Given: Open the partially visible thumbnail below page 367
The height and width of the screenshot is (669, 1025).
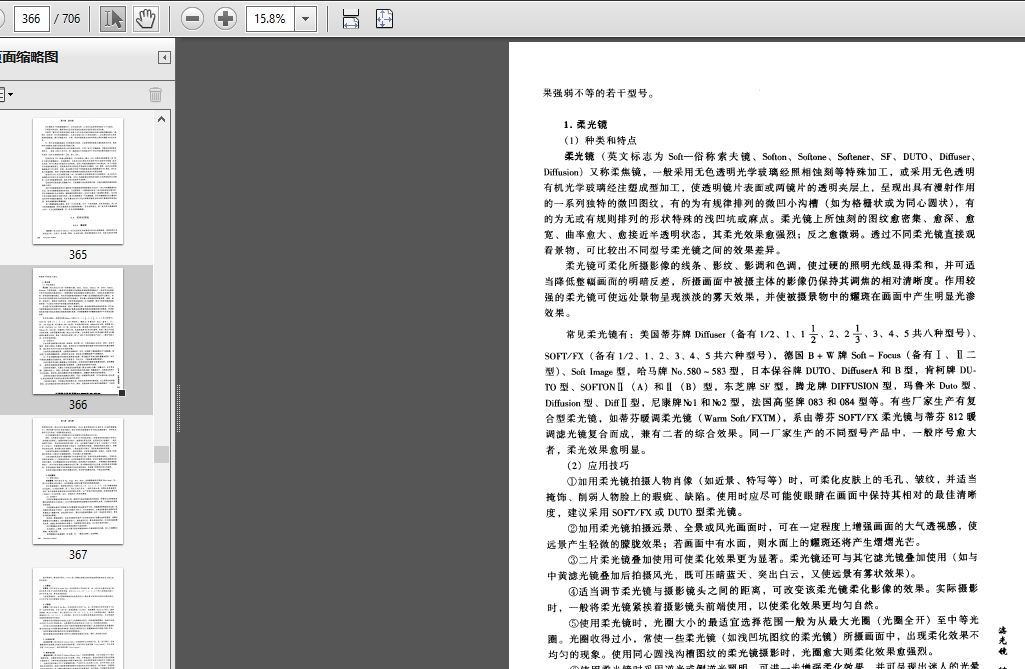Looking at the screenshot, I should pos(78,619).
